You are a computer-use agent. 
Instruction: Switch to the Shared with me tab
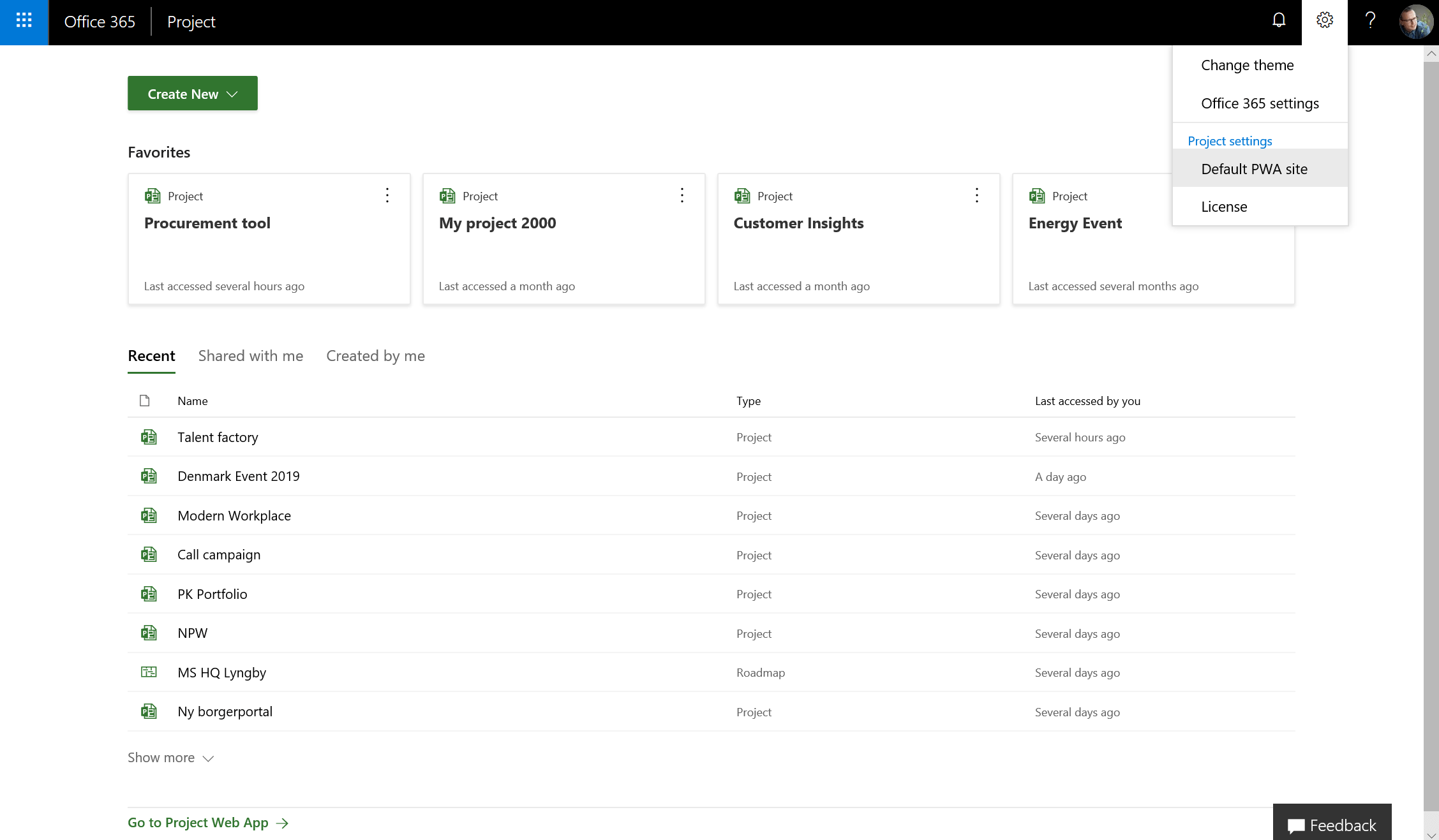tap(250, 356)
